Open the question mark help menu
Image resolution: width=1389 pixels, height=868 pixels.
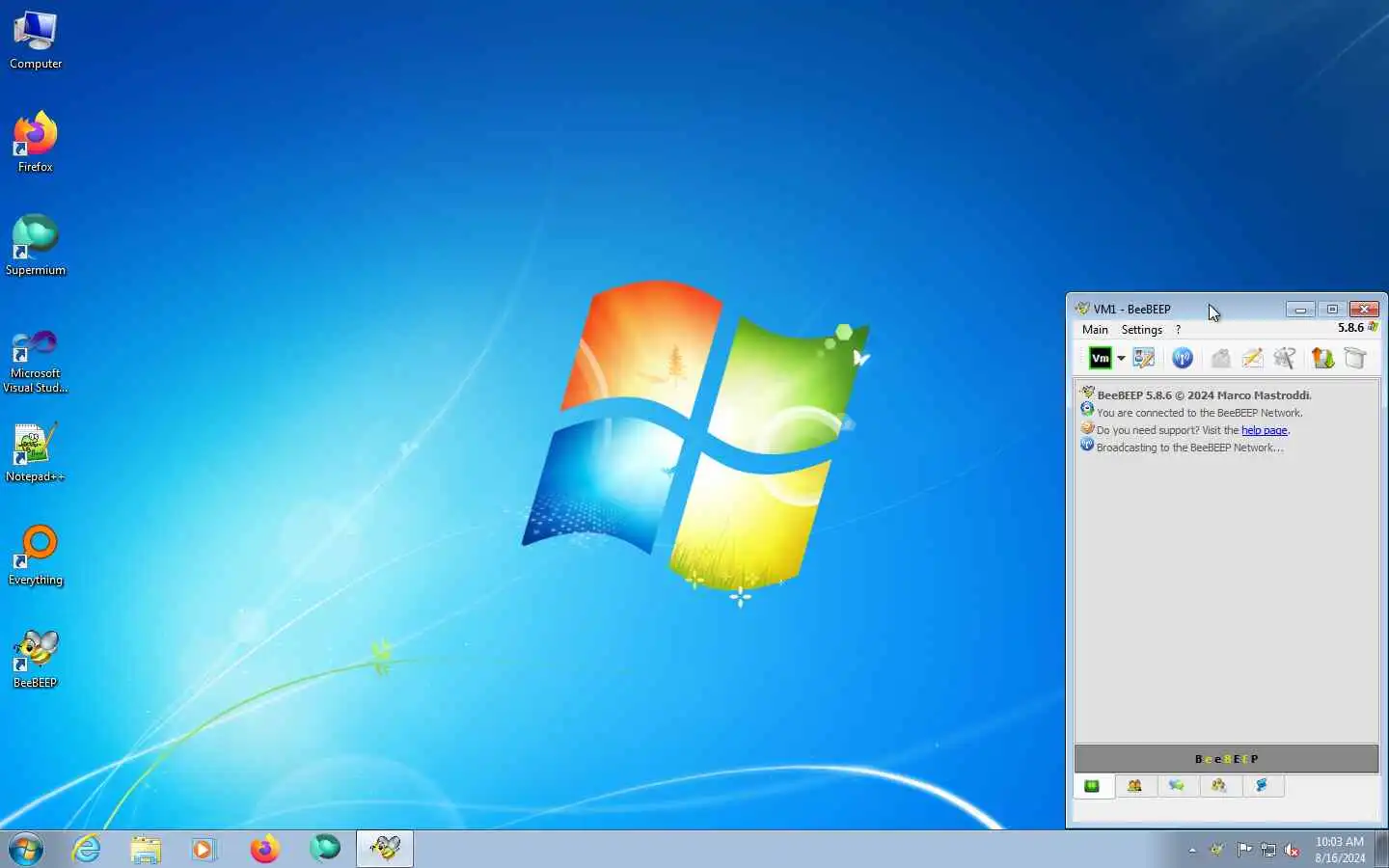[1178, 330]
